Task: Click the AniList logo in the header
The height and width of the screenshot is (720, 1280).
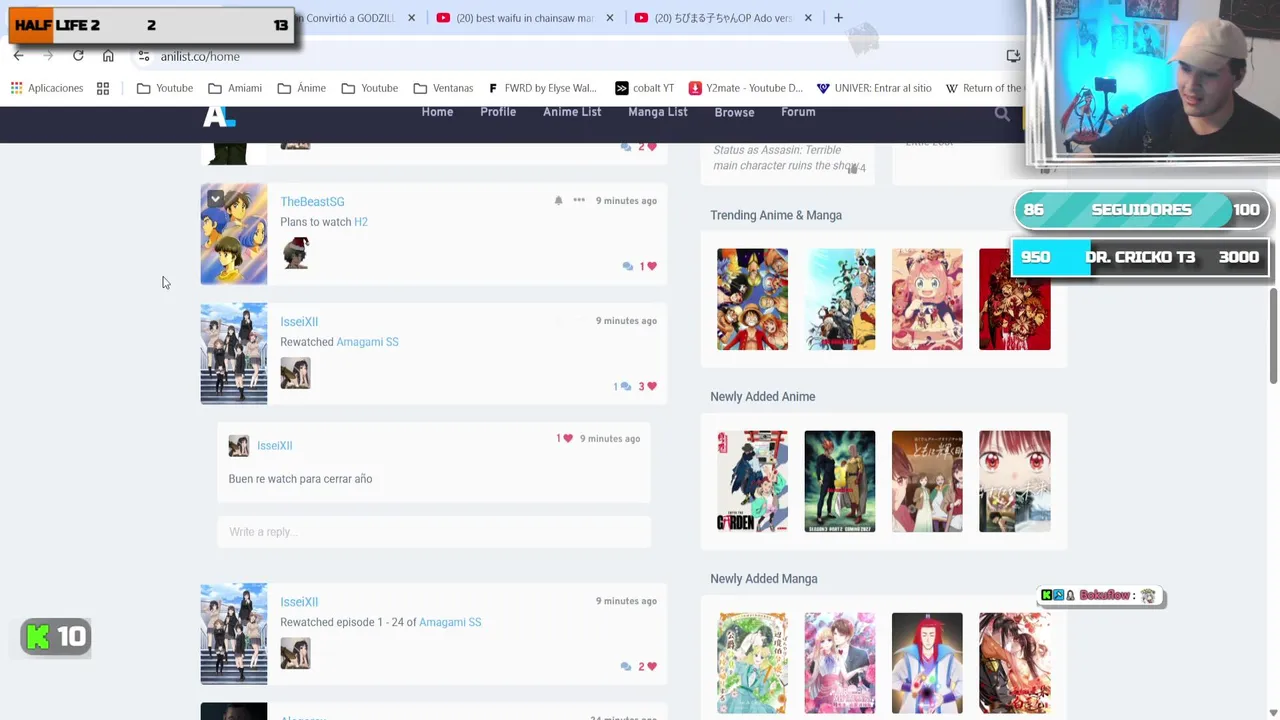Action: (219, 116)
